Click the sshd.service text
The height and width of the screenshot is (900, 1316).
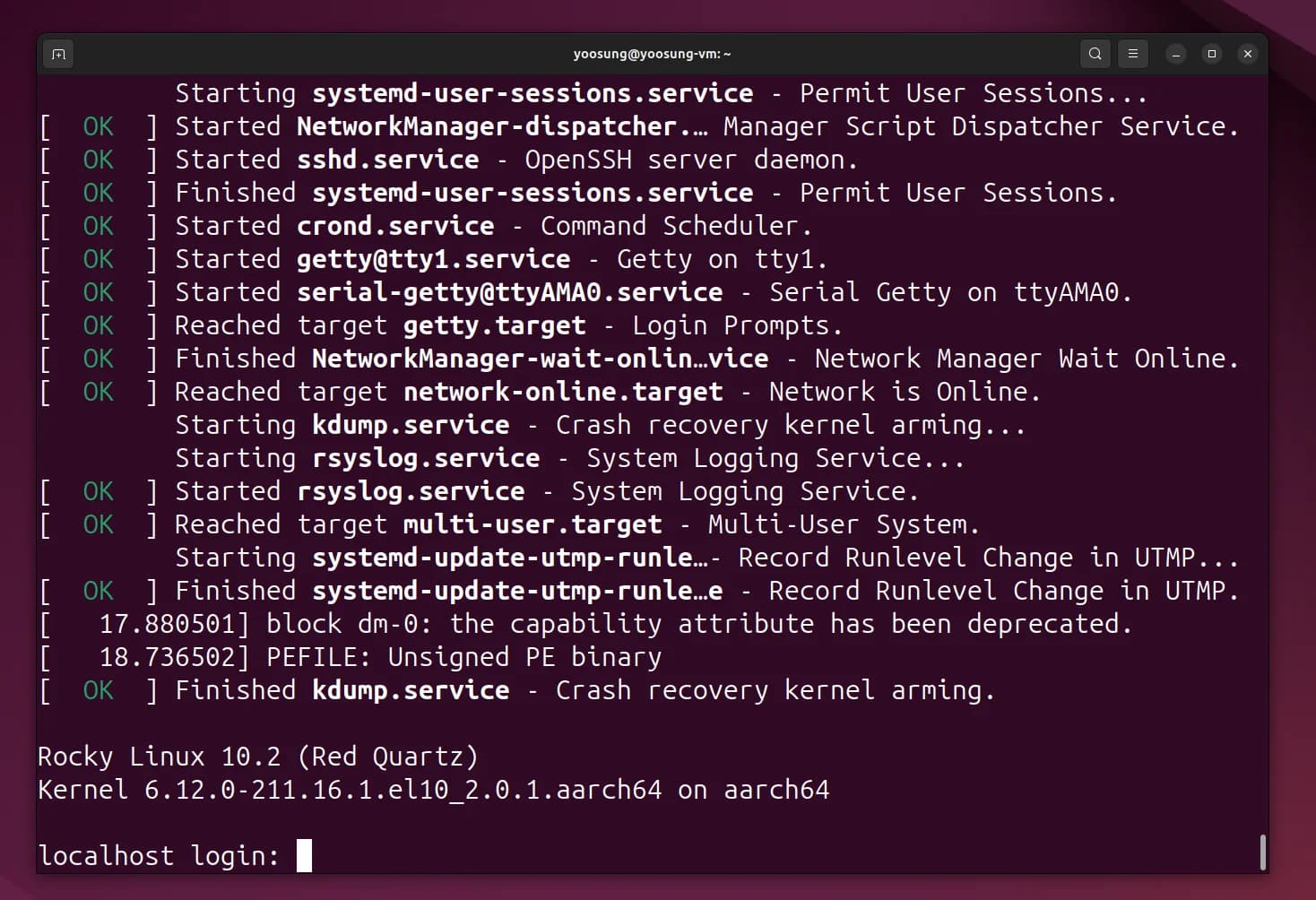pos(388,160)
